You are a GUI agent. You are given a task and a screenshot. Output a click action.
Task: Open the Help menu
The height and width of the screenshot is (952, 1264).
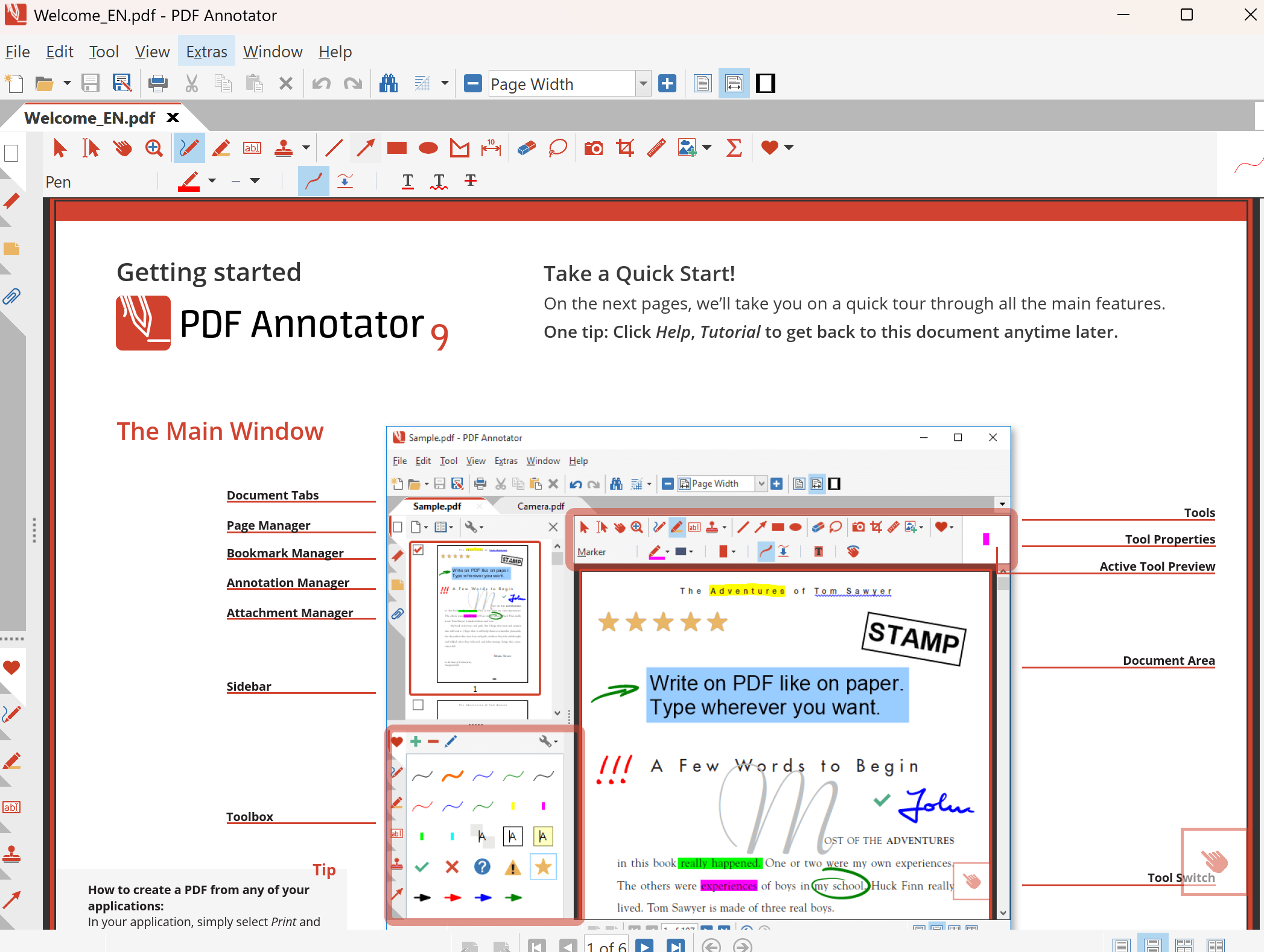335,52
